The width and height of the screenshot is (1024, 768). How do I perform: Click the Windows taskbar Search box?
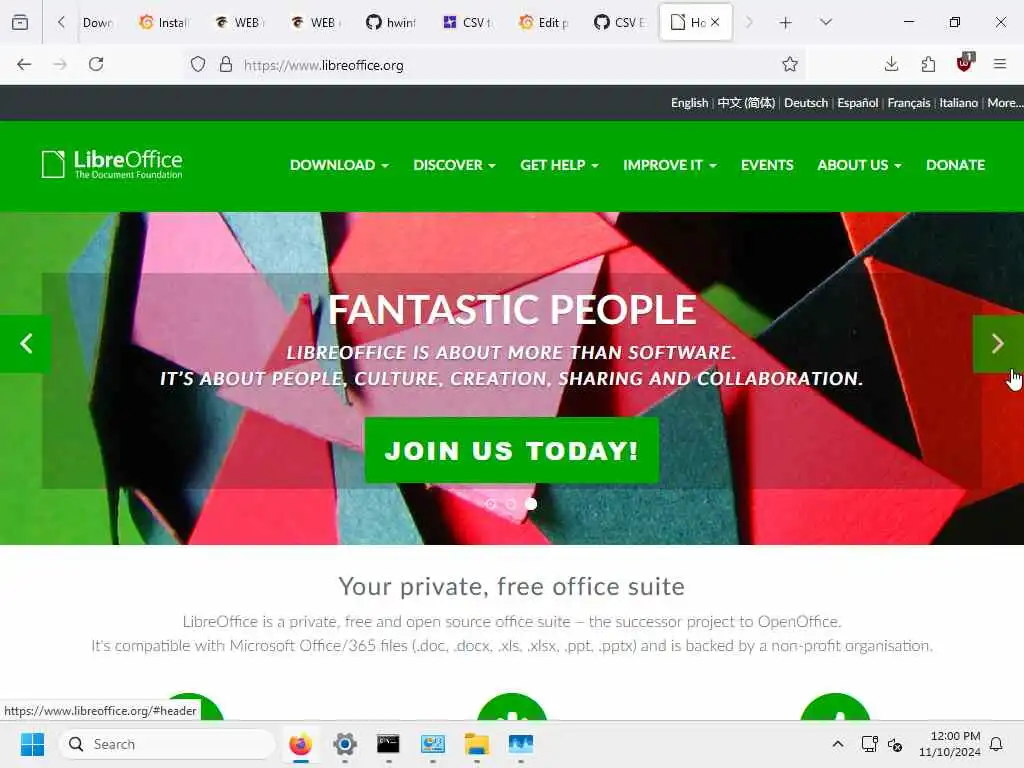[167, 744]
